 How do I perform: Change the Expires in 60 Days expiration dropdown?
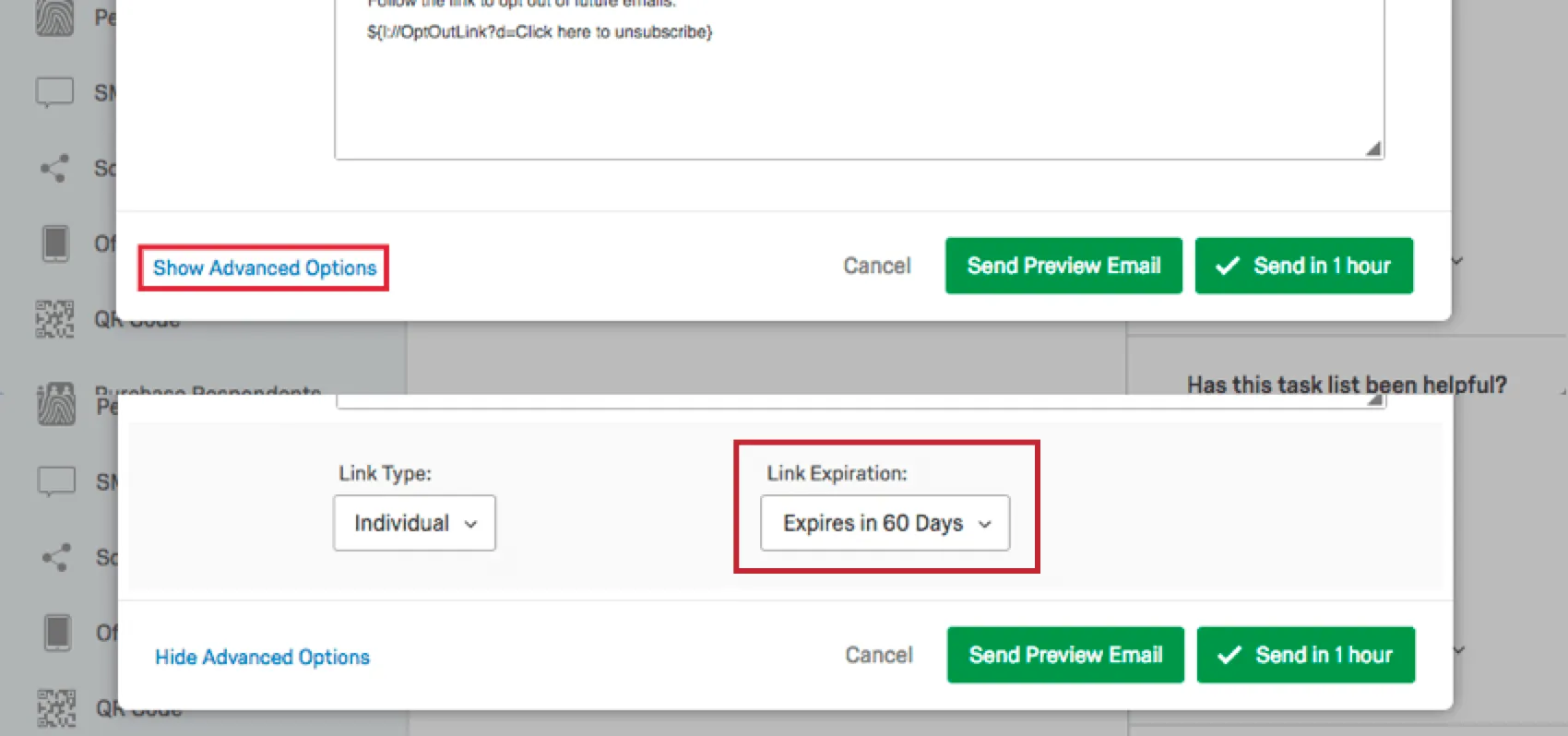pos(884,523)
